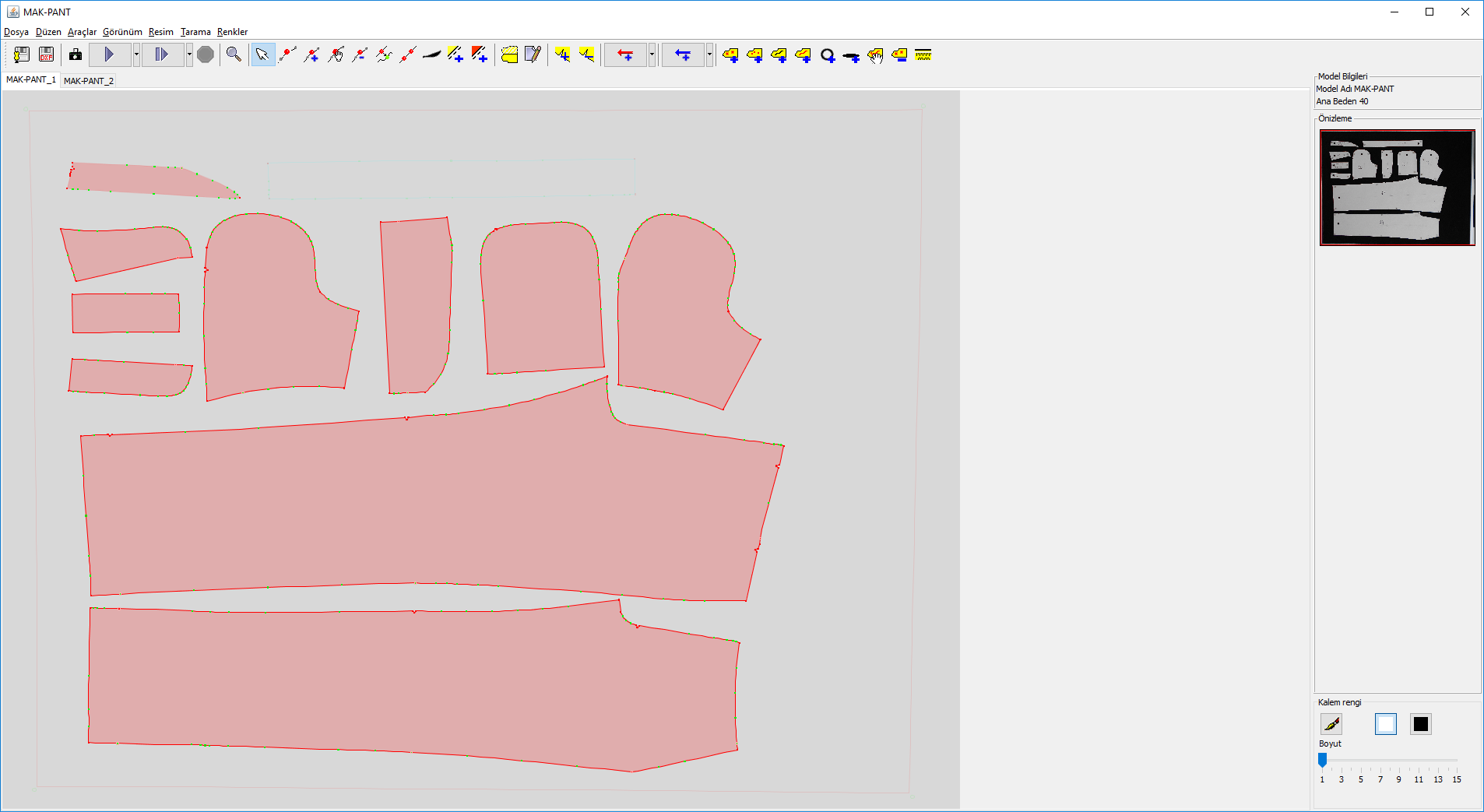Expand dropdown beside the blue arrow button

click(709, 54)
